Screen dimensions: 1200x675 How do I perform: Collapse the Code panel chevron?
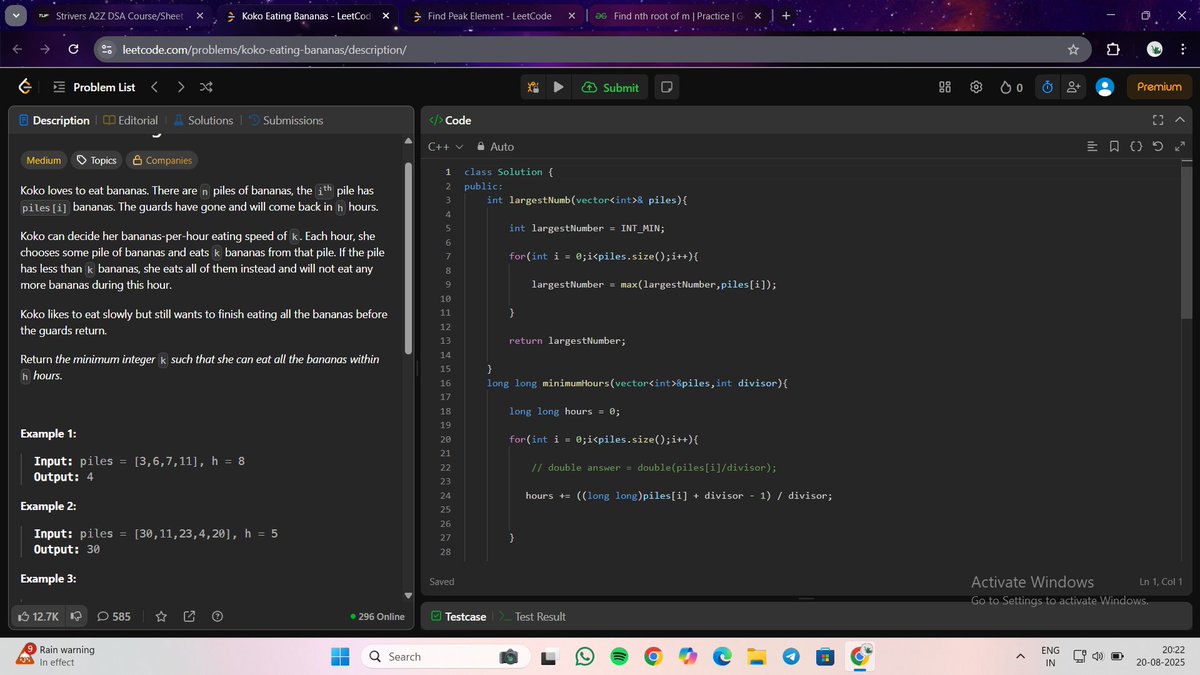point(1179,120)
